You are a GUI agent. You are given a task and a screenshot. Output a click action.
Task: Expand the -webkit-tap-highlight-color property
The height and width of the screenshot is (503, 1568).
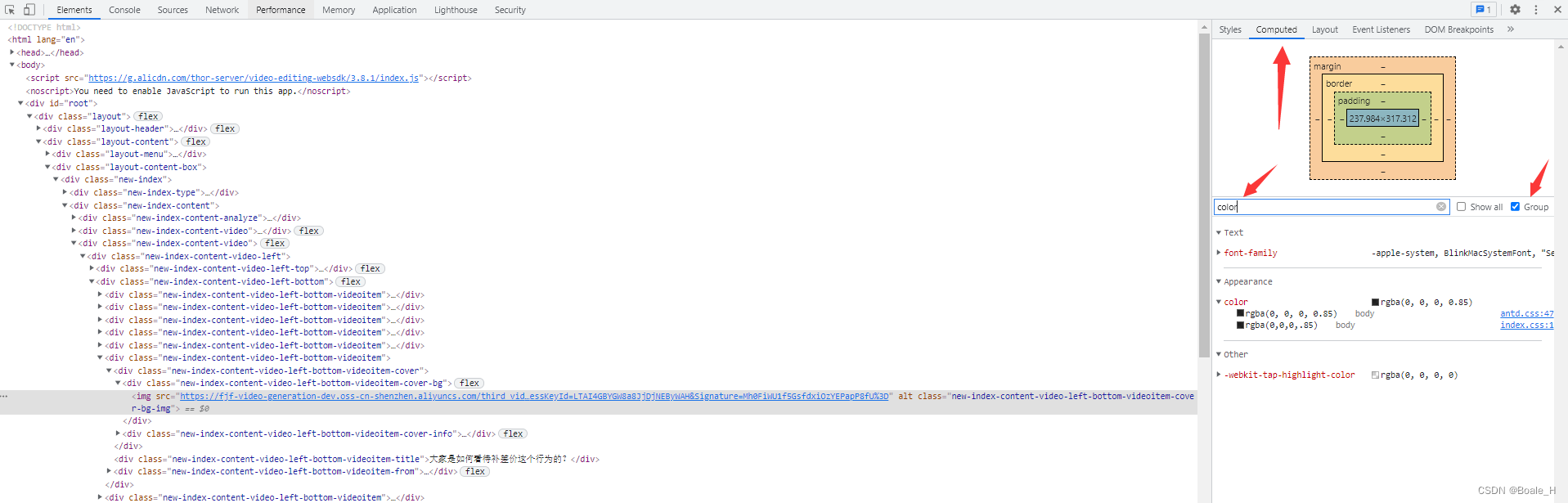1218,375
